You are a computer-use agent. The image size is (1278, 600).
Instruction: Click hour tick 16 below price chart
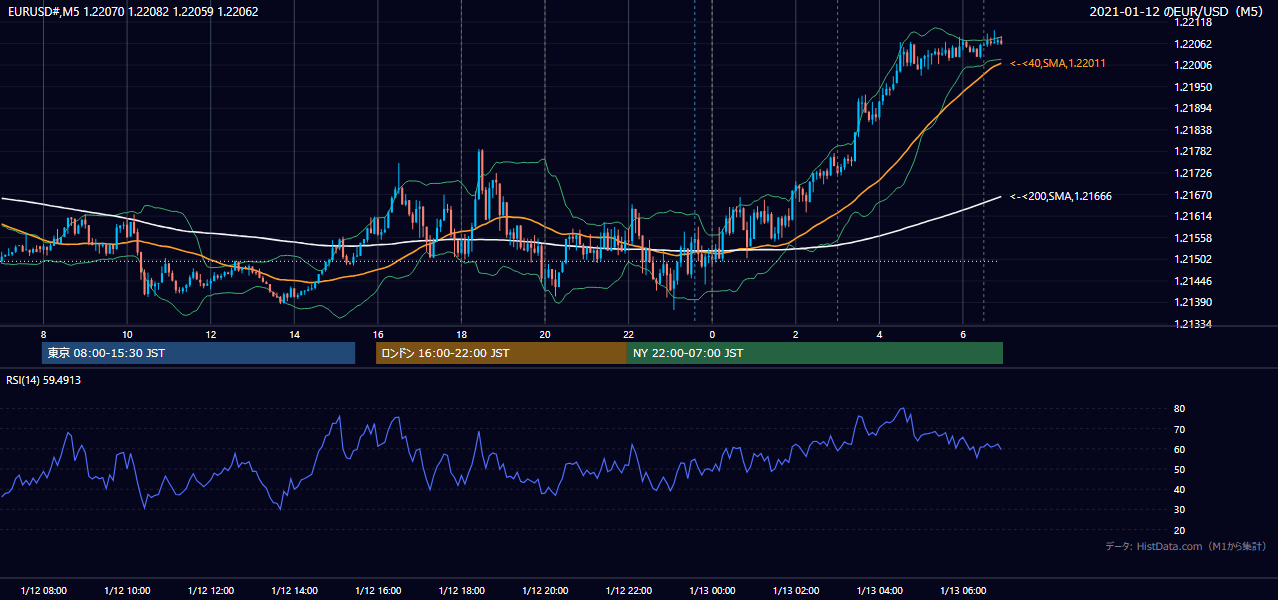(x=377, y=333)
